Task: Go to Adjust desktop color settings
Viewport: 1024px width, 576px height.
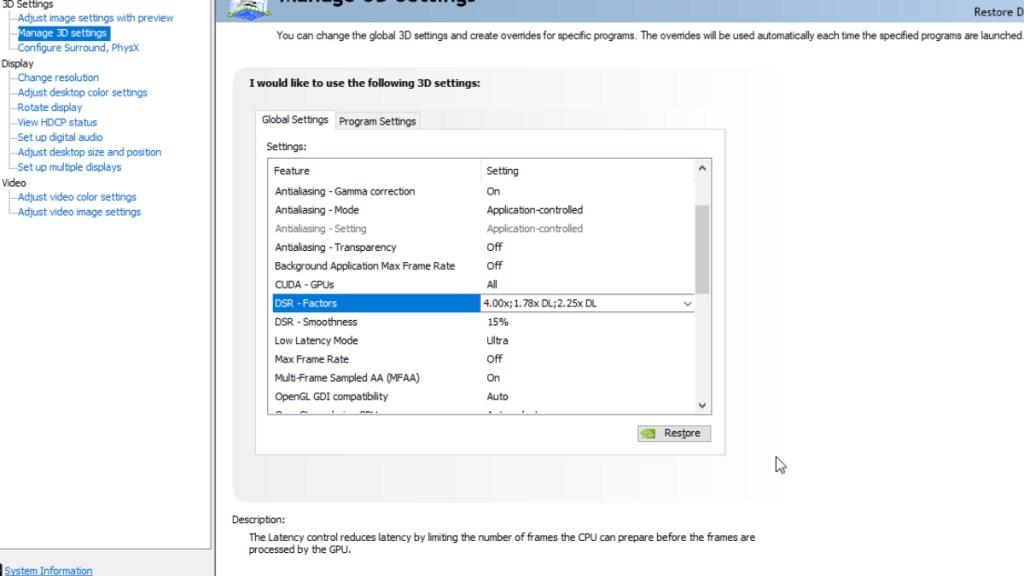Action: 82,92
